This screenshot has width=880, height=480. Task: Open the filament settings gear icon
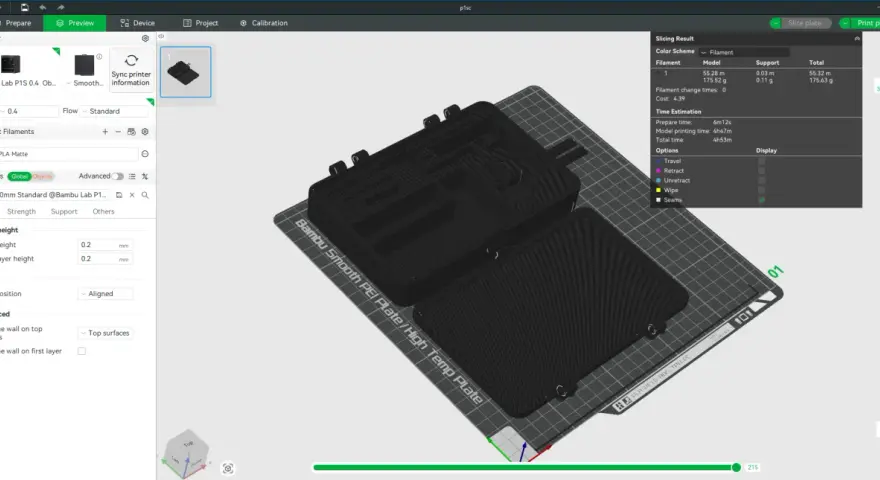145,131
